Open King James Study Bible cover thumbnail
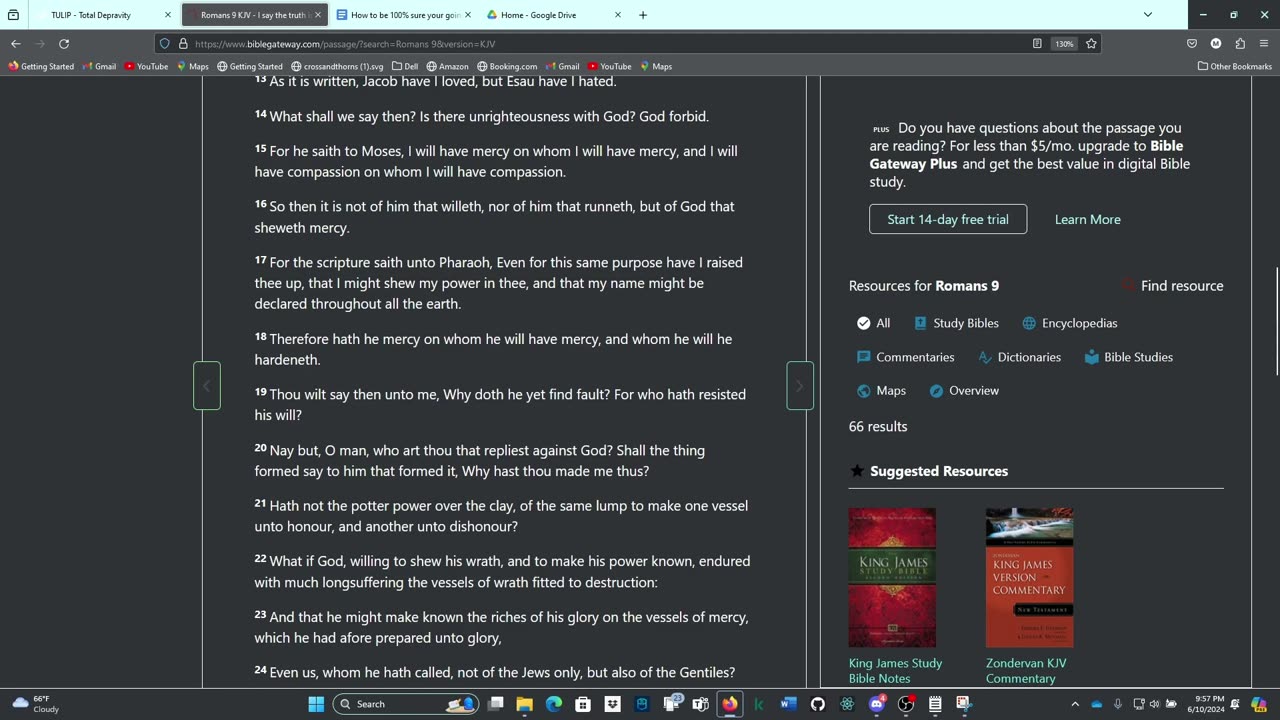The width and height of the screenshot is (1280, 720). coord(892,577)
